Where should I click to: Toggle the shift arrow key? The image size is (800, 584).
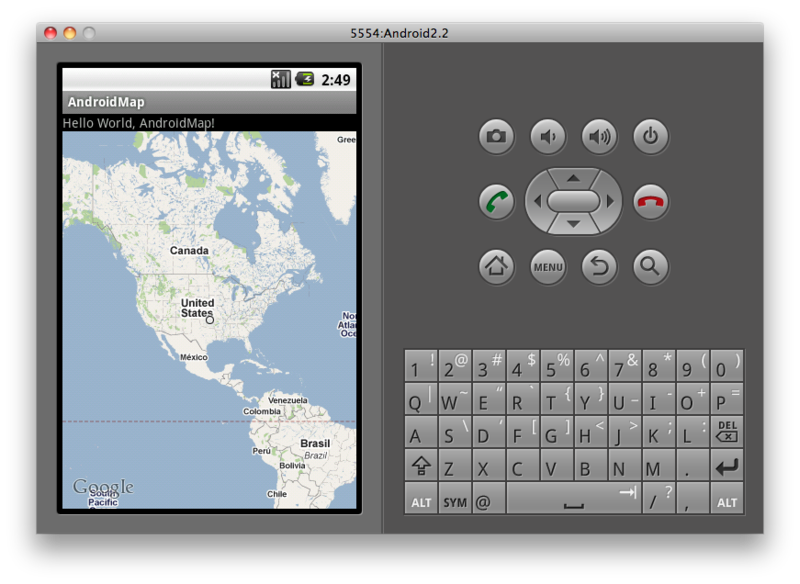(x=421, y=465)
